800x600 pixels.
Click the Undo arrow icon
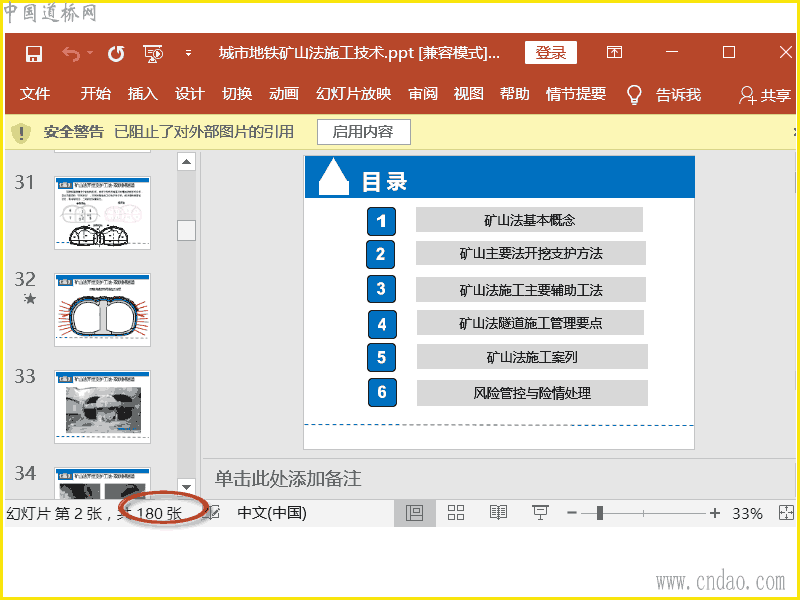(71, 54)
